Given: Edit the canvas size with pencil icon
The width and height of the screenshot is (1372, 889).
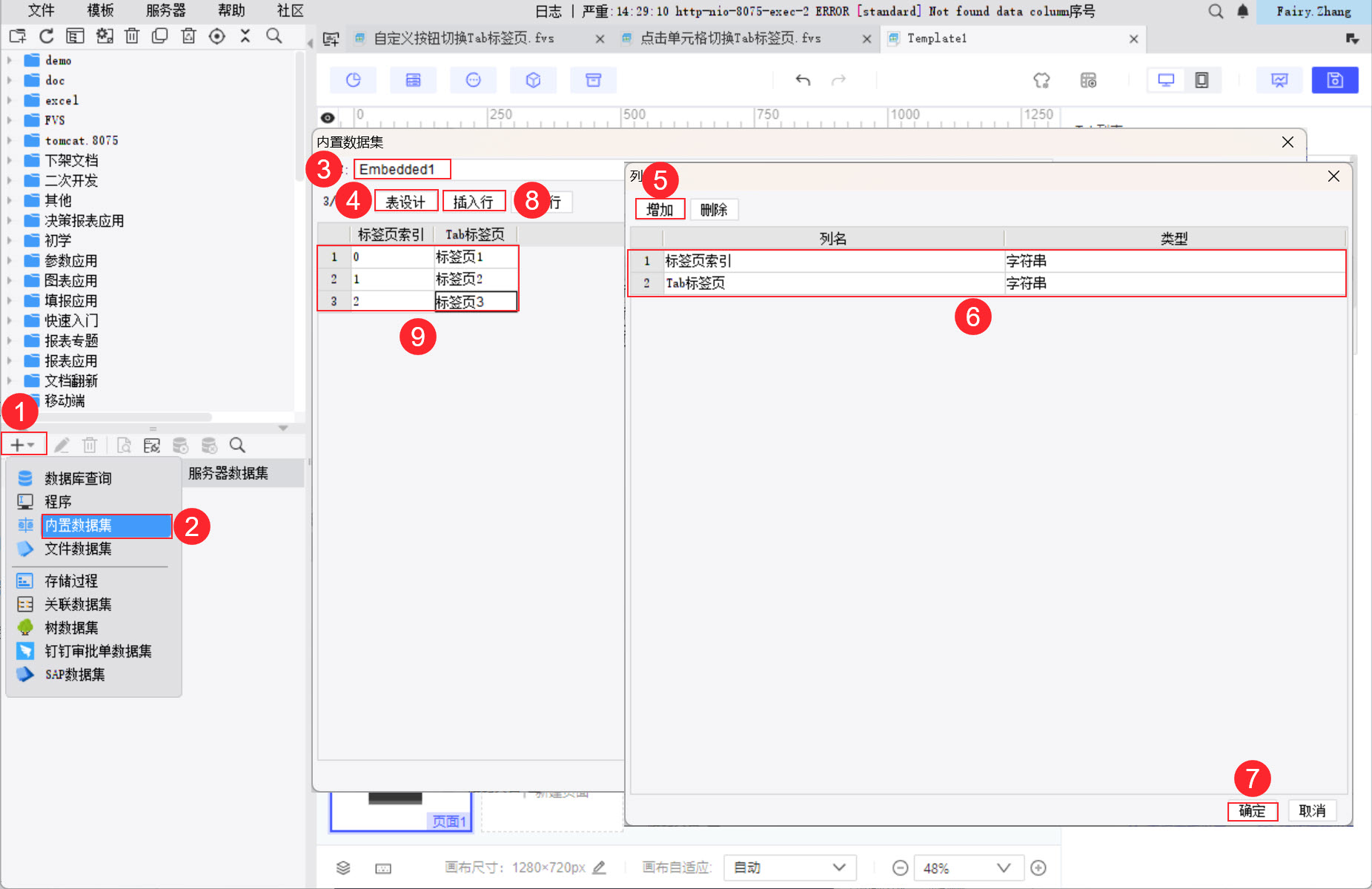Looking at the screenshot, I should (x=599, y=867).
